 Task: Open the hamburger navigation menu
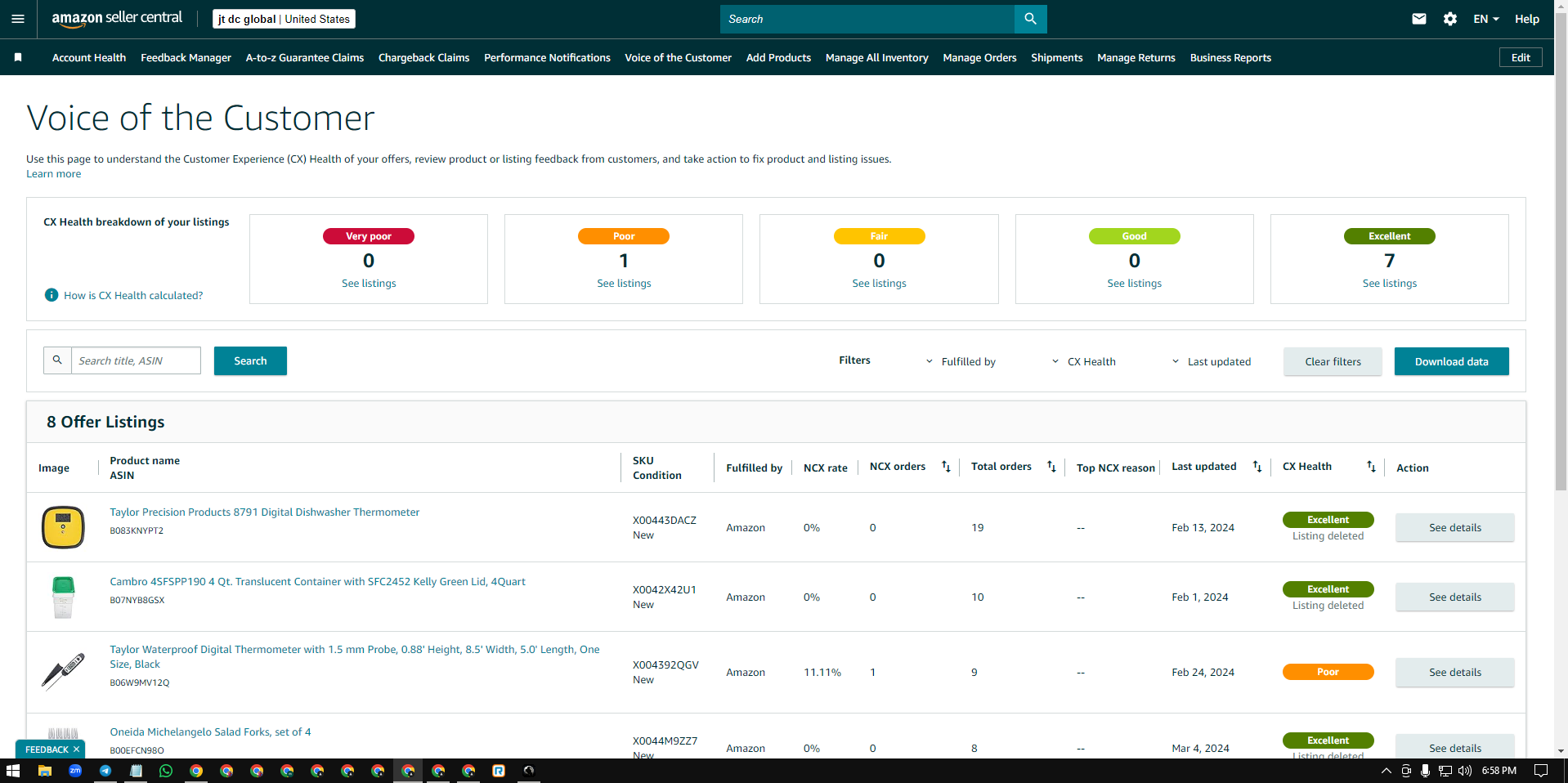pos(18,19)
